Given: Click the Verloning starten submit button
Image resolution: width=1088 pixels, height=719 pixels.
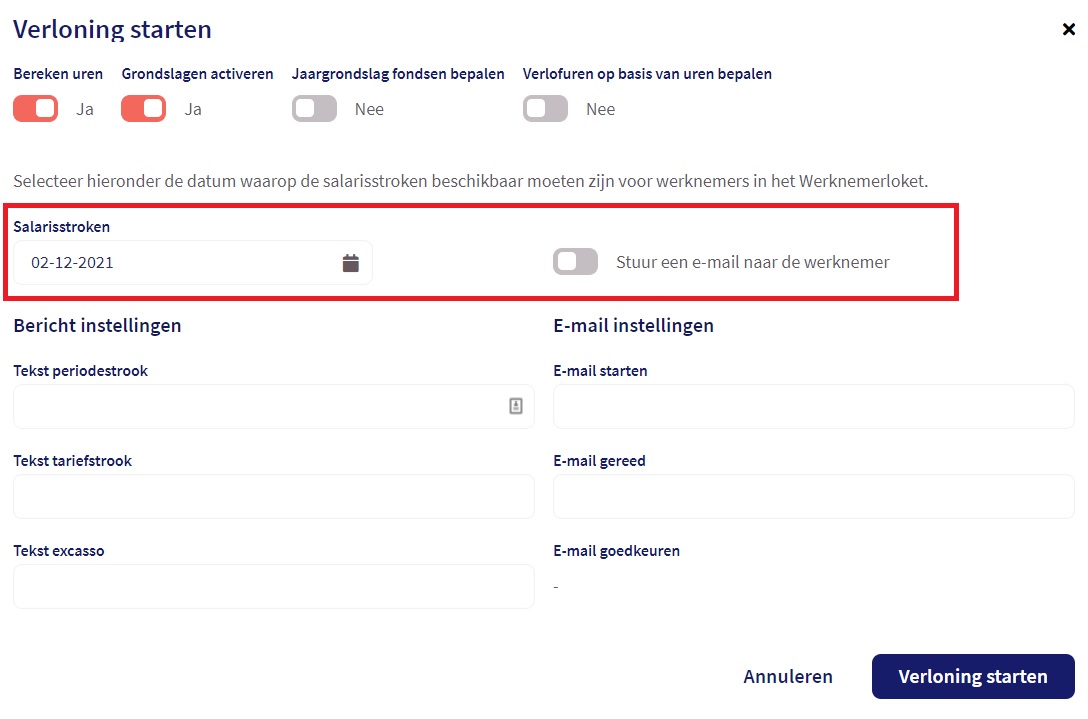Looking at the screenshot, I should 972,676.
